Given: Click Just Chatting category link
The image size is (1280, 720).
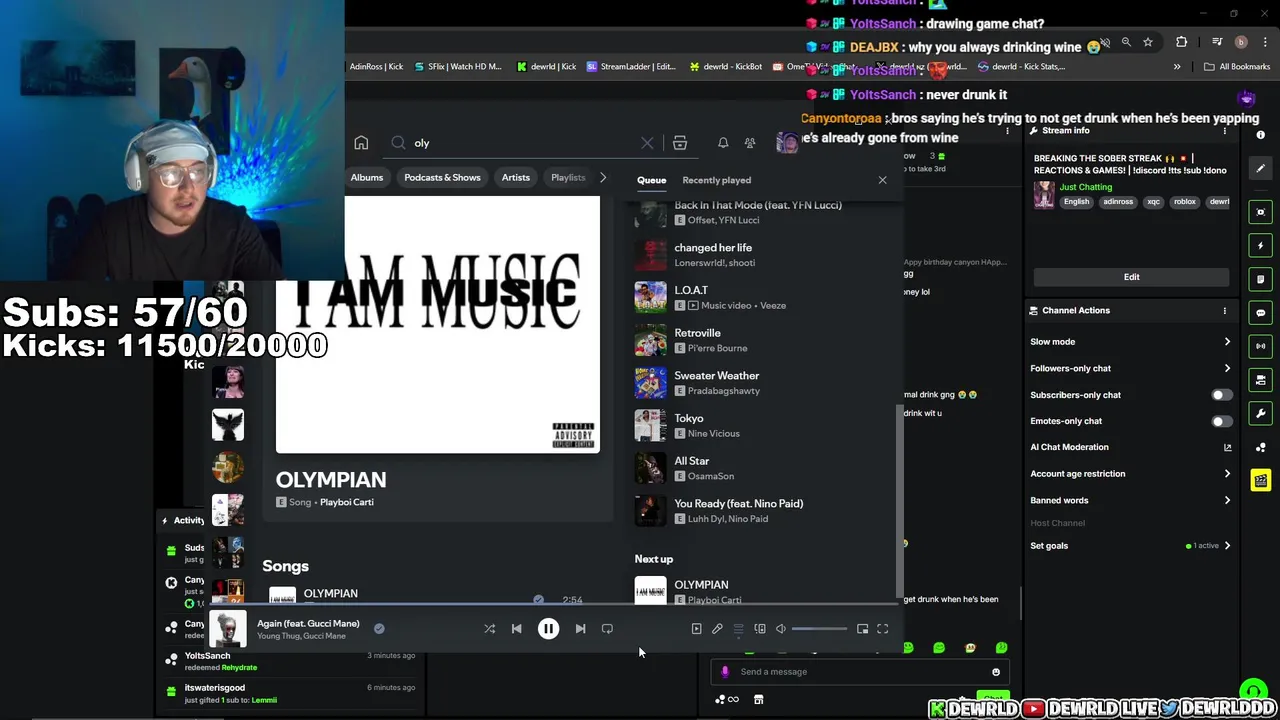Looking at the screenshot, I should pyautogui.click(x=1086, y=187).
